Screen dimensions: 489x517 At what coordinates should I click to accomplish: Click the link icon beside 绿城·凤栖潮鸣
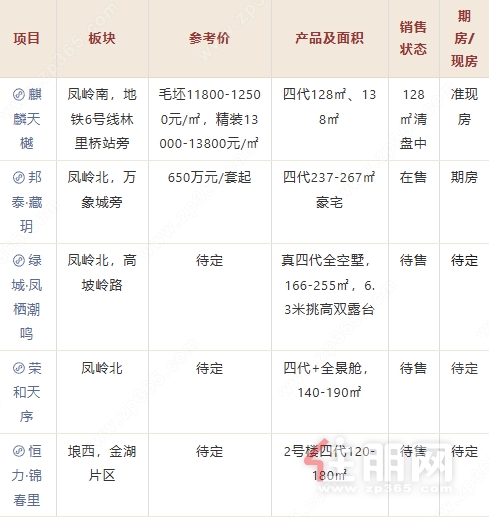click(19, 261)
